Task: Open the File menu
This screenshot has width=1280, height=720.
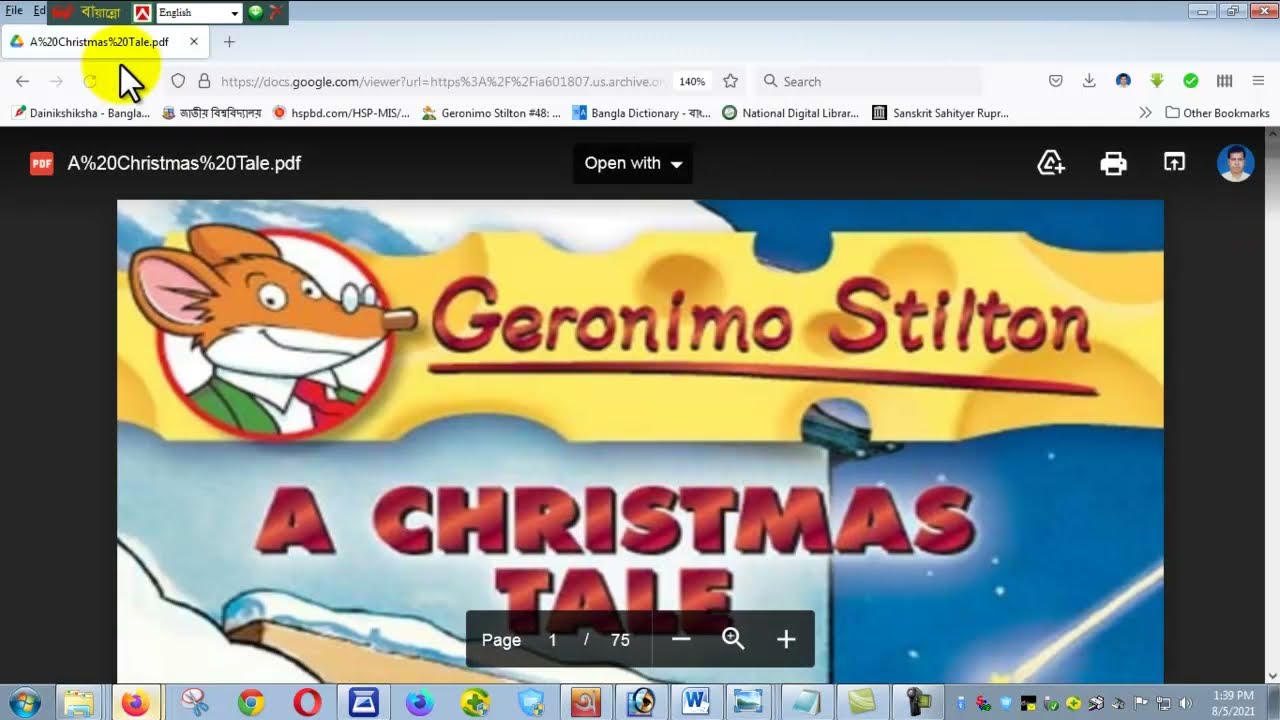Action: (x=14, y=11)
